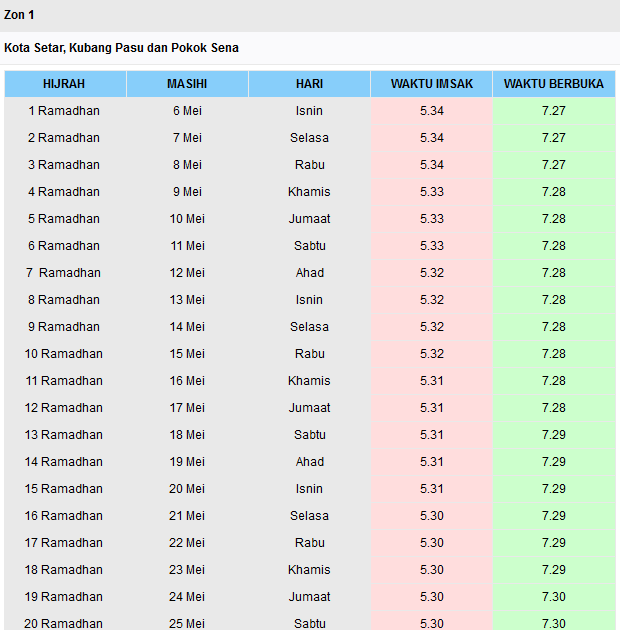Select Jumaat in the 19 Ramadhan row
The height and width of the screenshot is (630, 620).
coord(309,597)
